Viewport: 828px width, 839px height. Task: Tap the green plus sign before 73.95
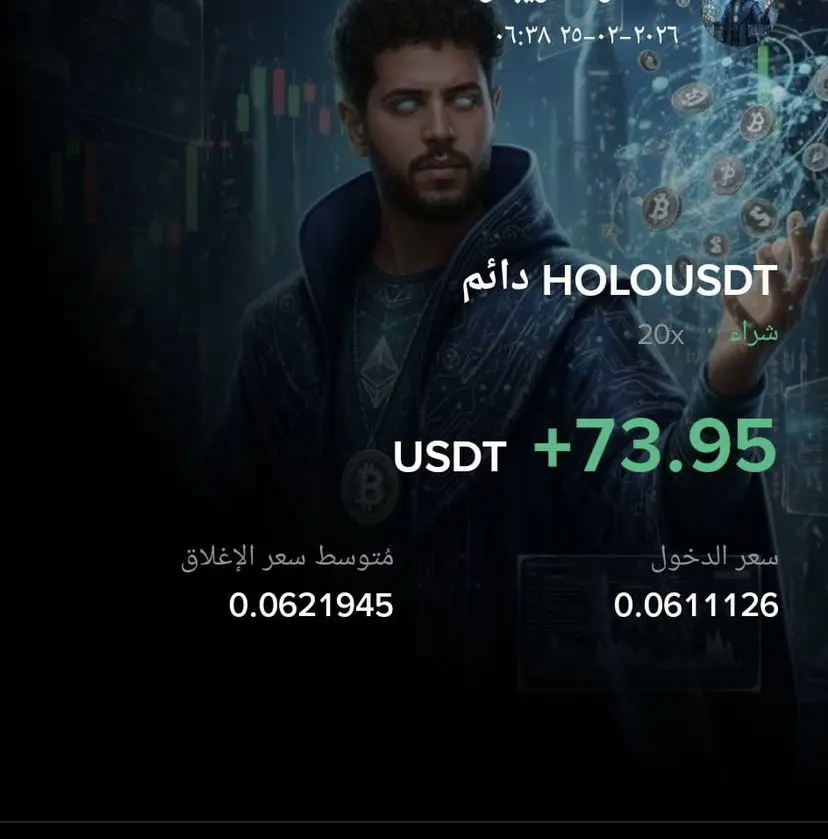pyautogui.click(x=552, y=447)
